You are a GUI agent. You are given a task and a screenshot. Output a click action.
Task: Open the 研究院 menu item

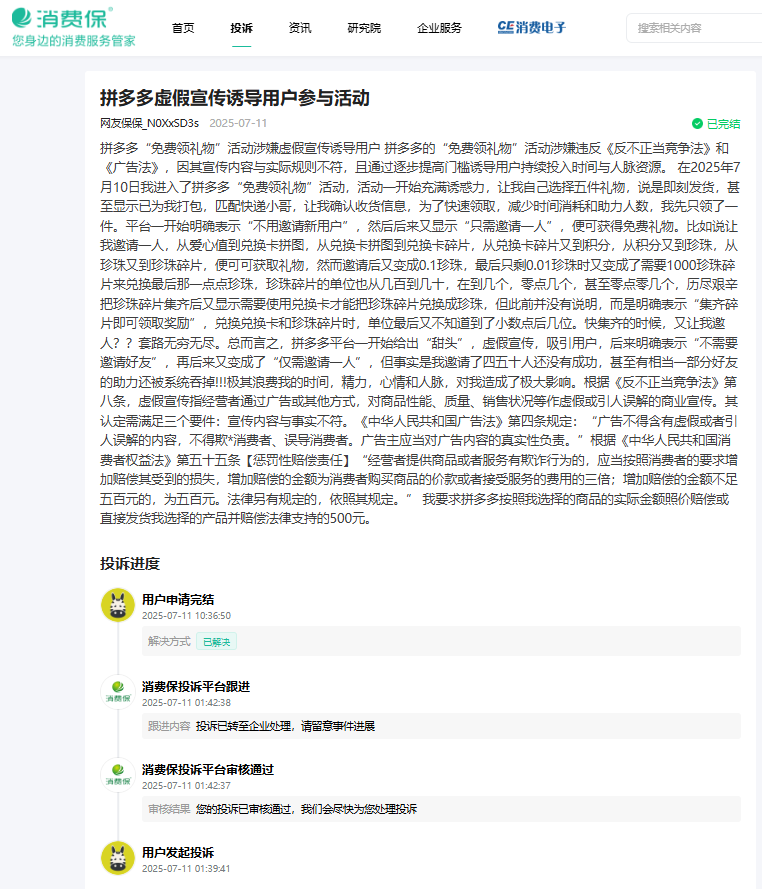click(x=364, y=28)
